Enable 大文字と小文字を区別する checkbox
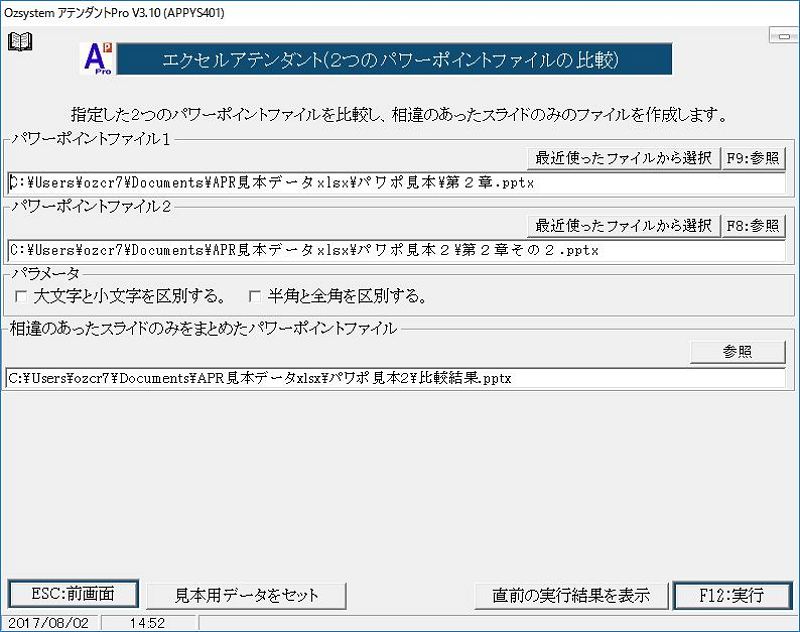 [x=21, y=296]
